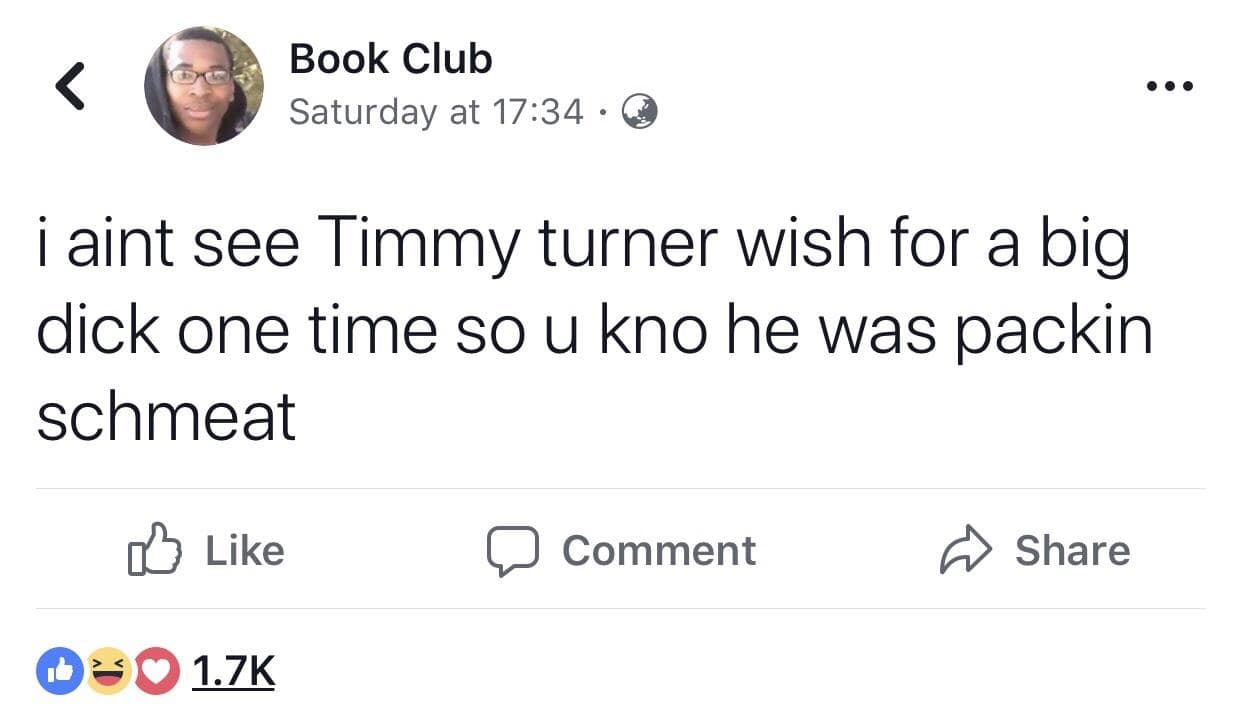Click the thumbs-up outline icon
Screen dimensions: 1242x728
[152, 551]
